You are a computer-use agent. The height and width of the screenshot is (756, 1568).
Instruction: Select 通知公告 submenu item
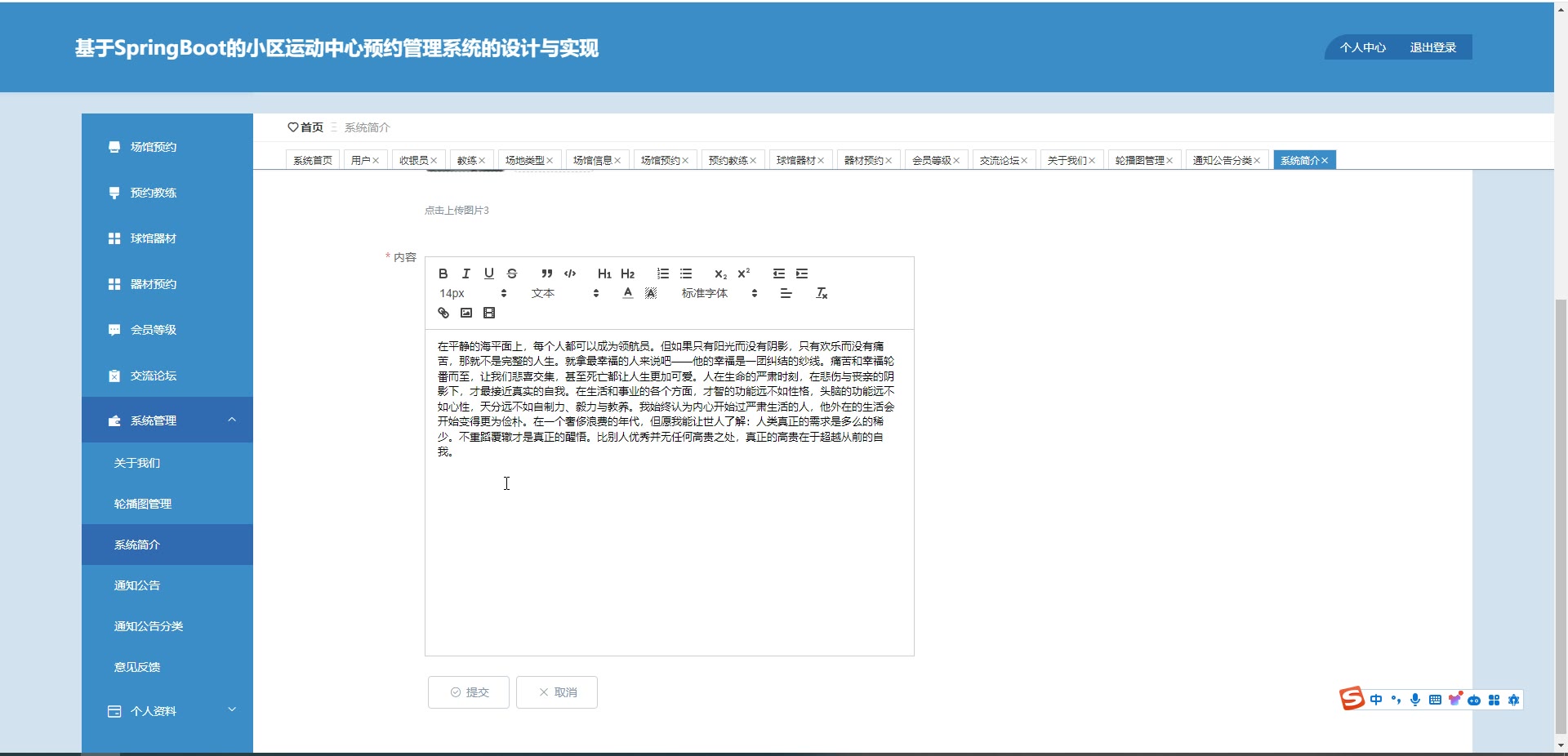click(x=167, y=585)
